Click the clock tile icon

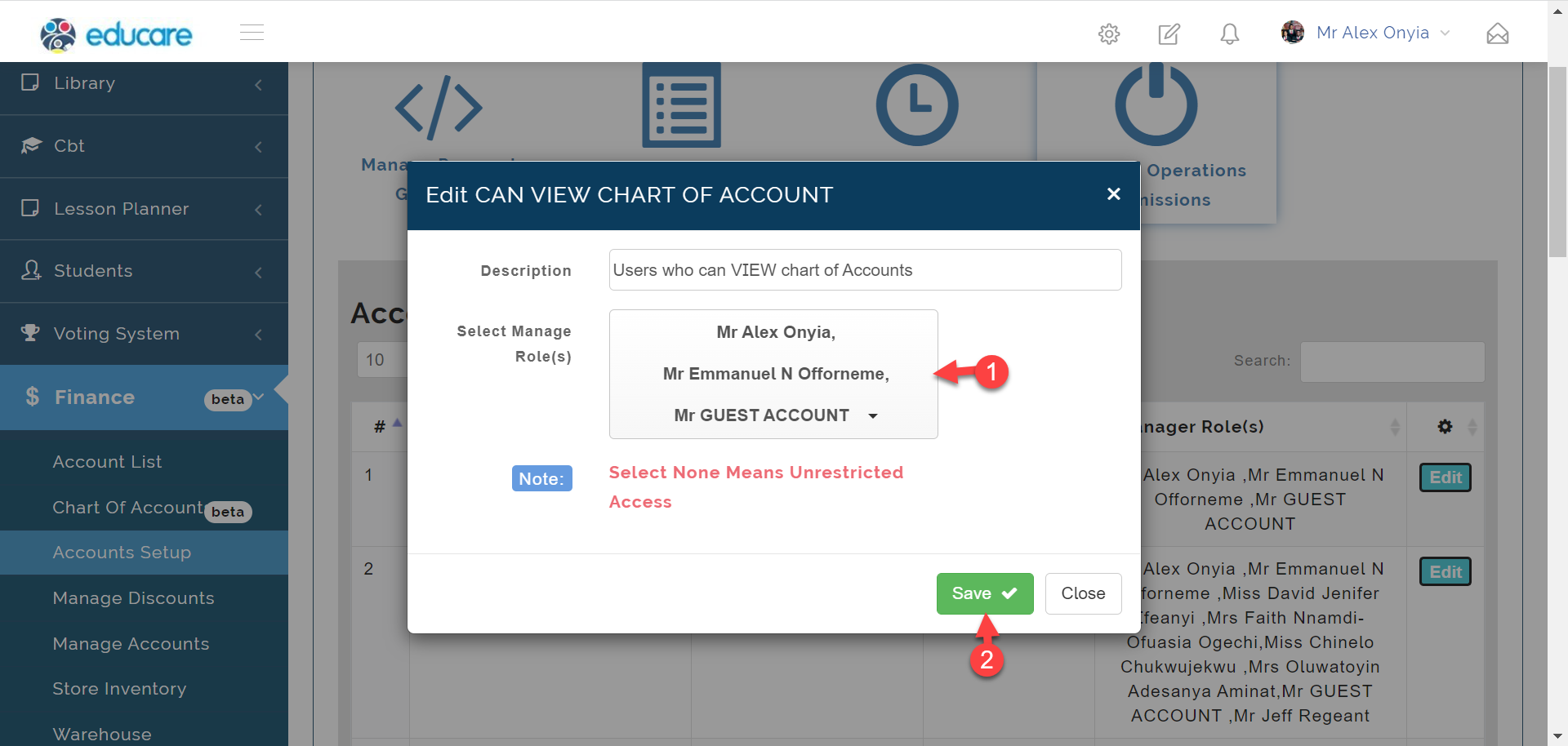[917, 105]
